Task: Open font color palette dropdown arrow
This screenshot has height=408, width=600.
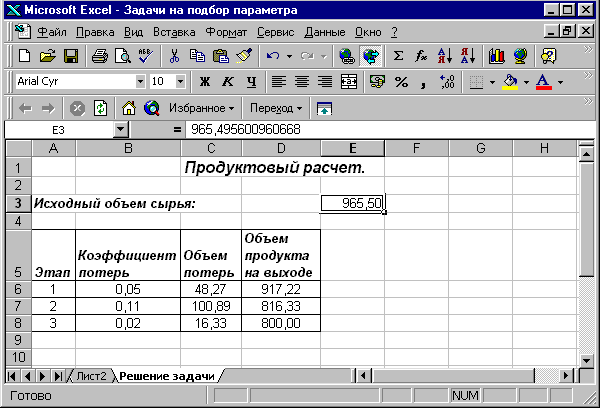Action: (560, 82)
